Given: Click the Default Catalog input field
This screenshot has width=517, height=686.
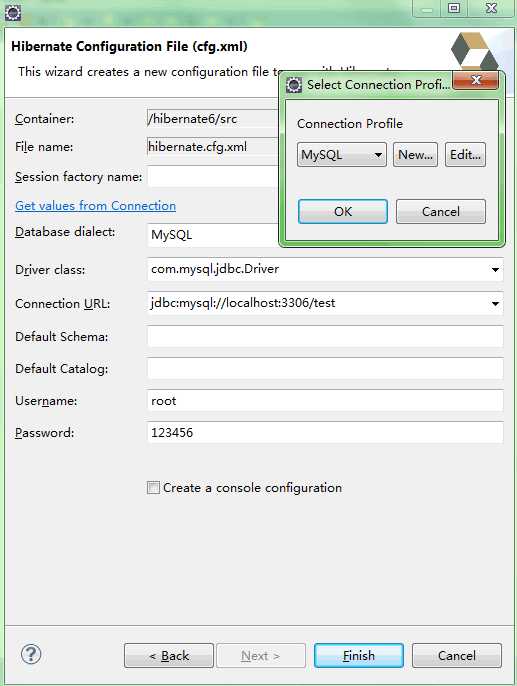Looking at the screenshot, I should [325, 368].
